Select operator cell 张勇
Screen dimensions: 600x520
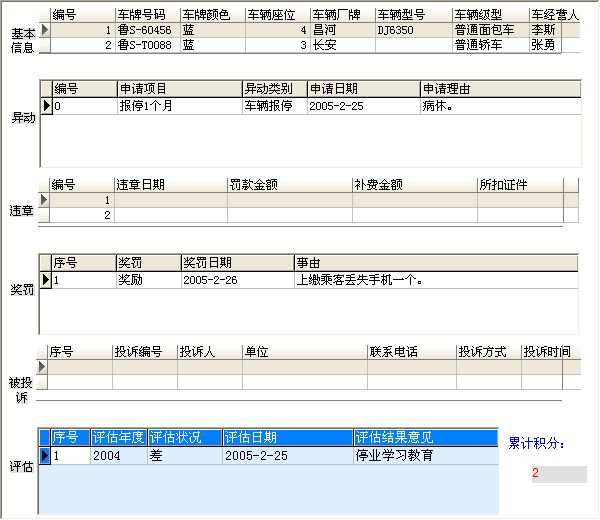tap(545, 45)
